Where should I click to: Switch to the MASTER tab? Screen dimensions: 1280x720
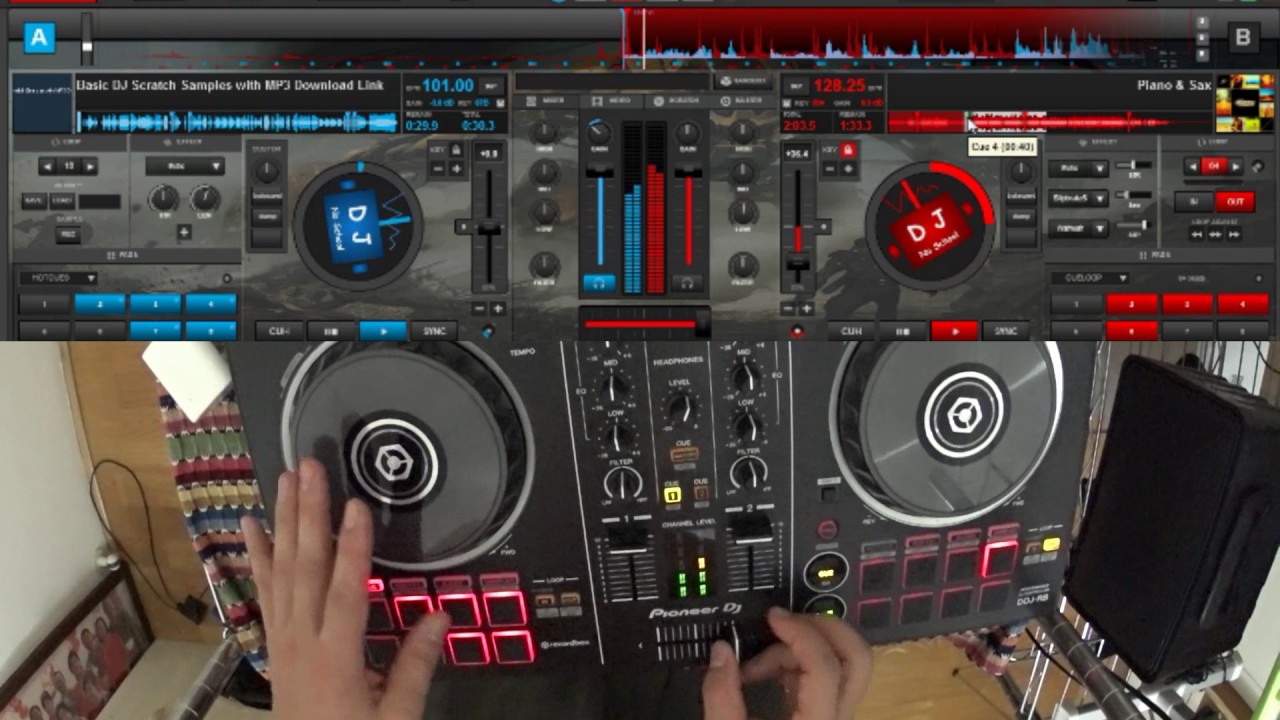coord(741,101)
